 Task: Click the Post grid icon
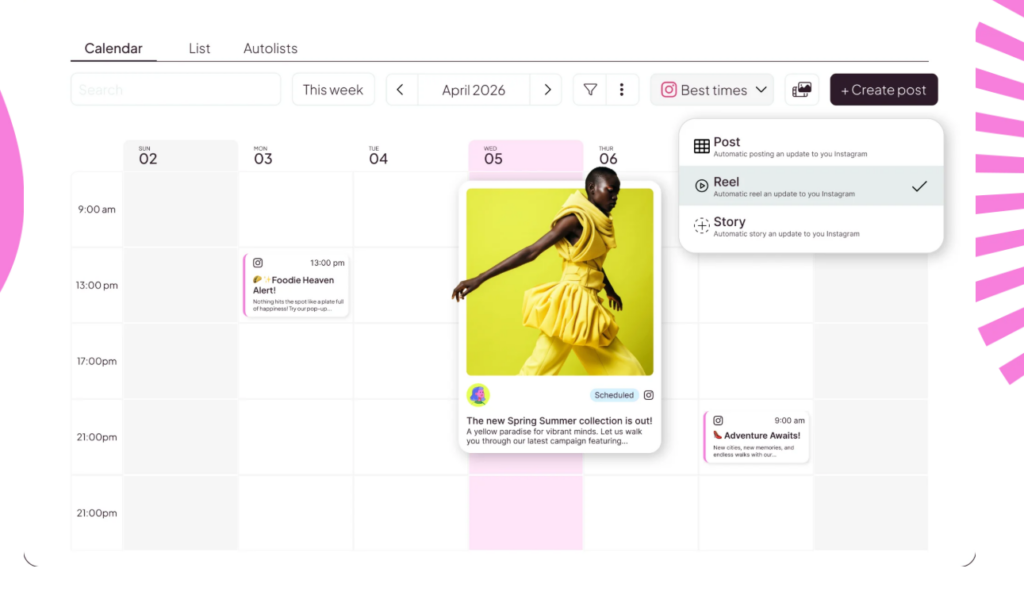(701, 146)
